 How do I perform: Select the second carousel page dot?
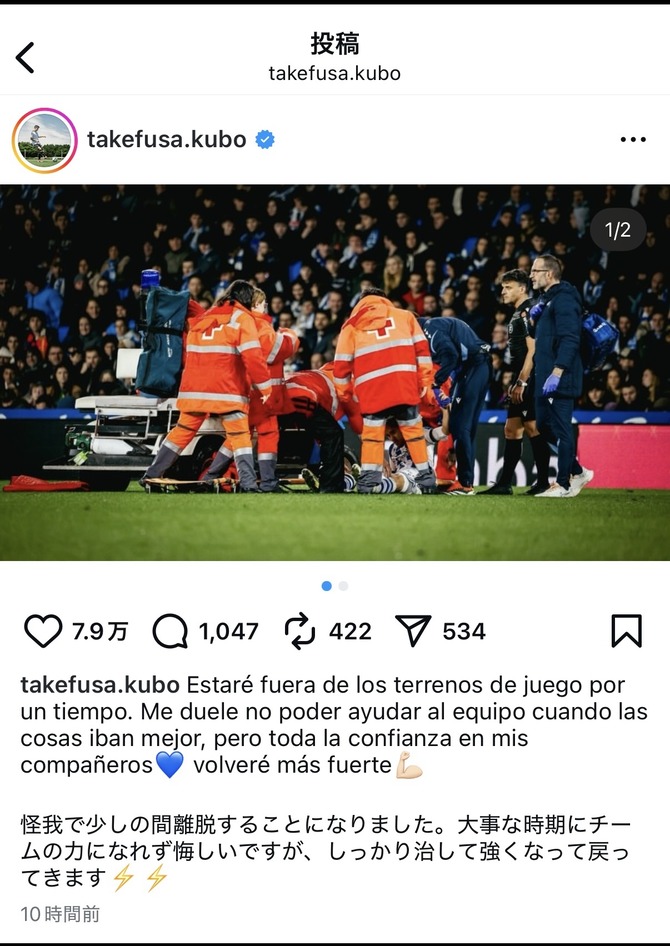343,586
